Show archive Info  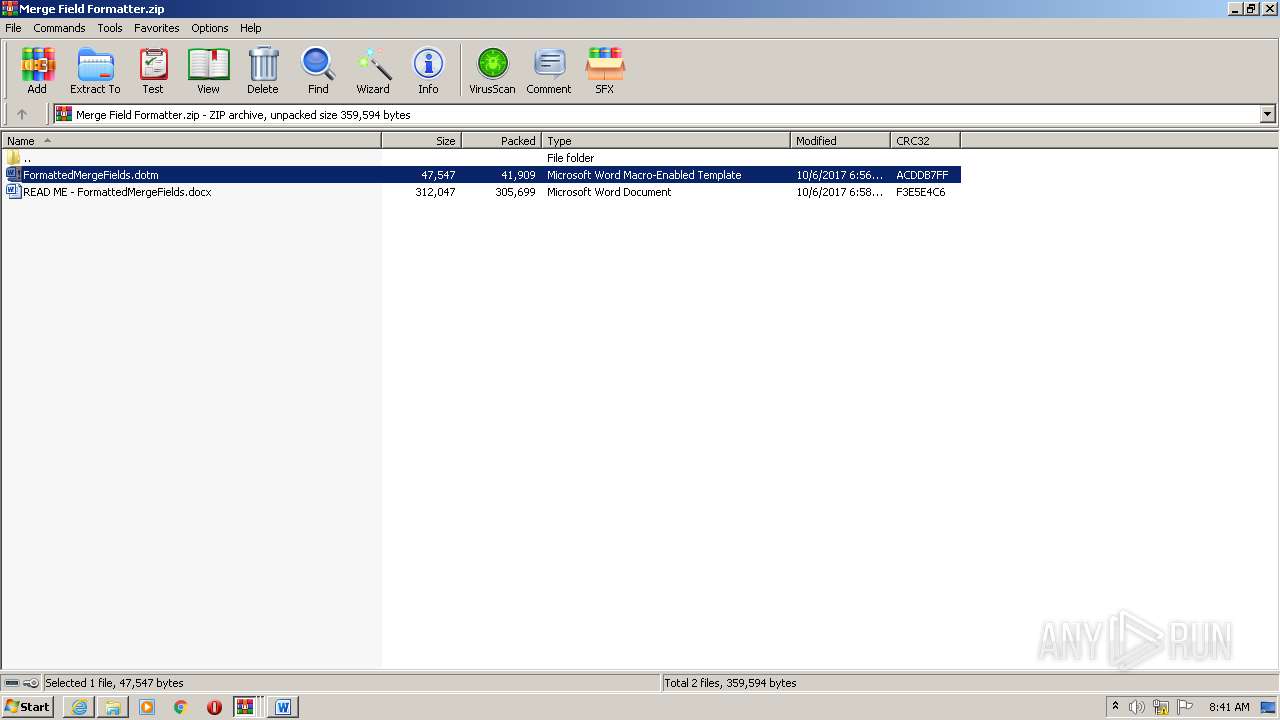(428, 70)
